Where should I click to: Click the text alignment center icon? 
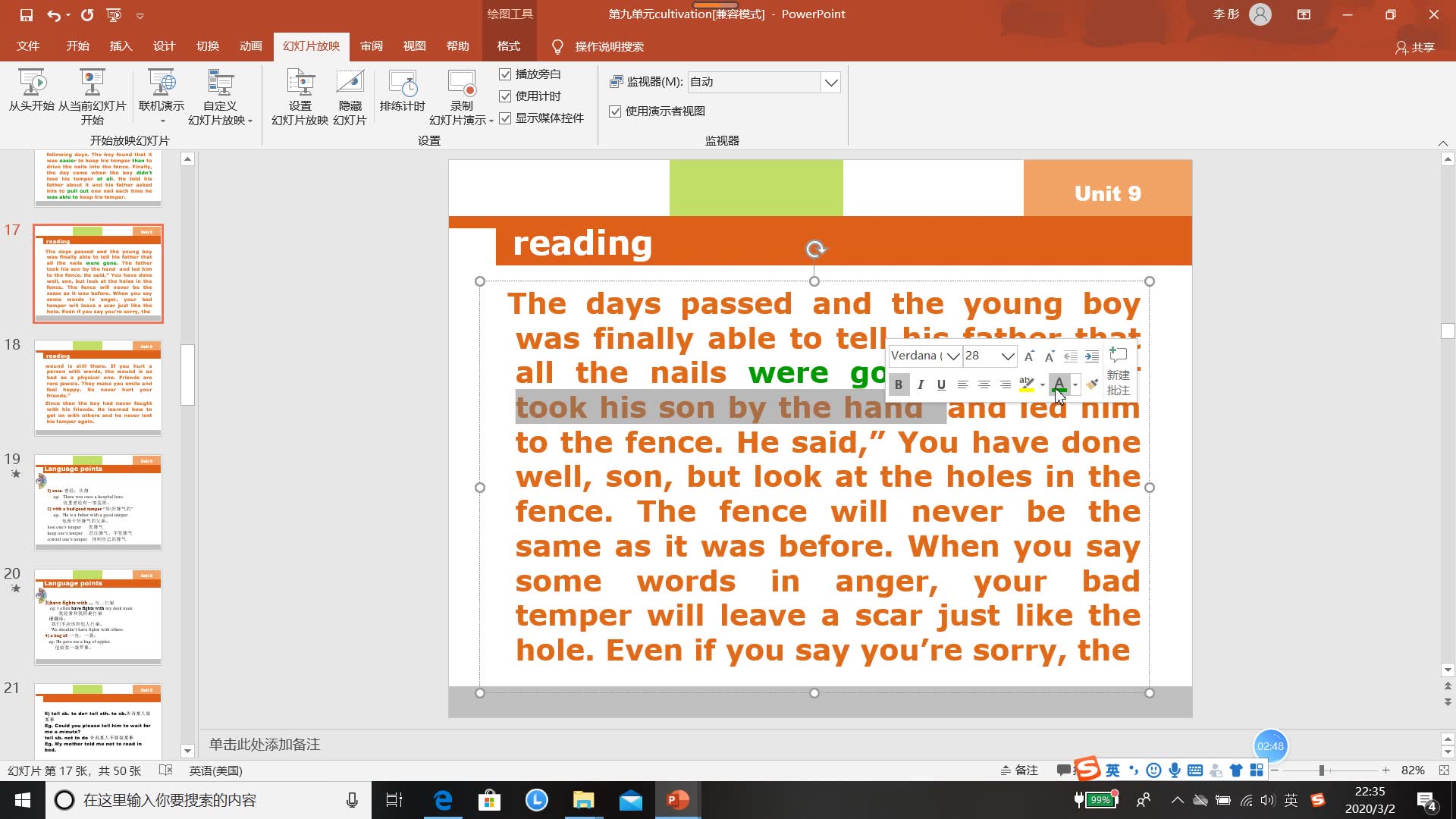tap(983, 384)
